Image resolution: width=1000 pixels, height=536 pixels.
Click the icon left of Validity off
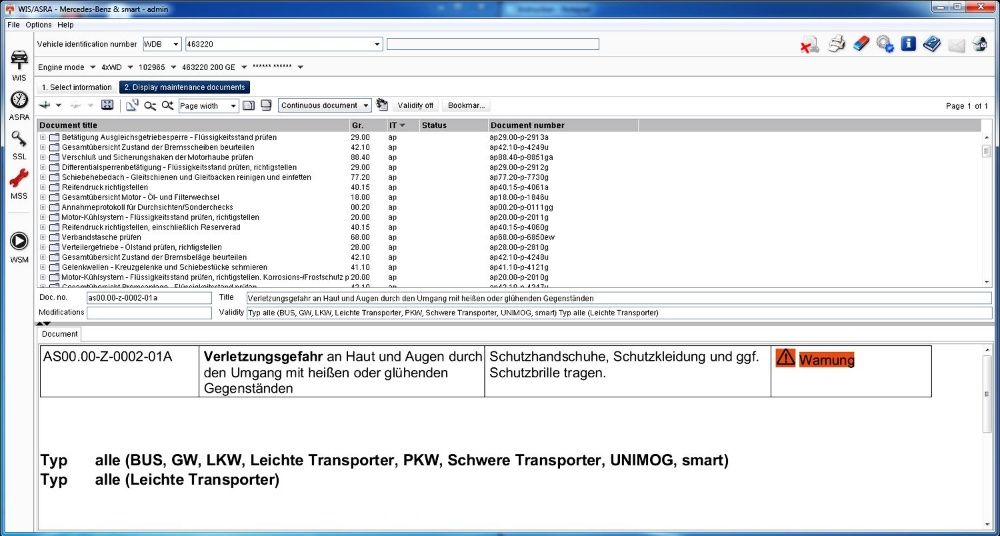[382, 105]
